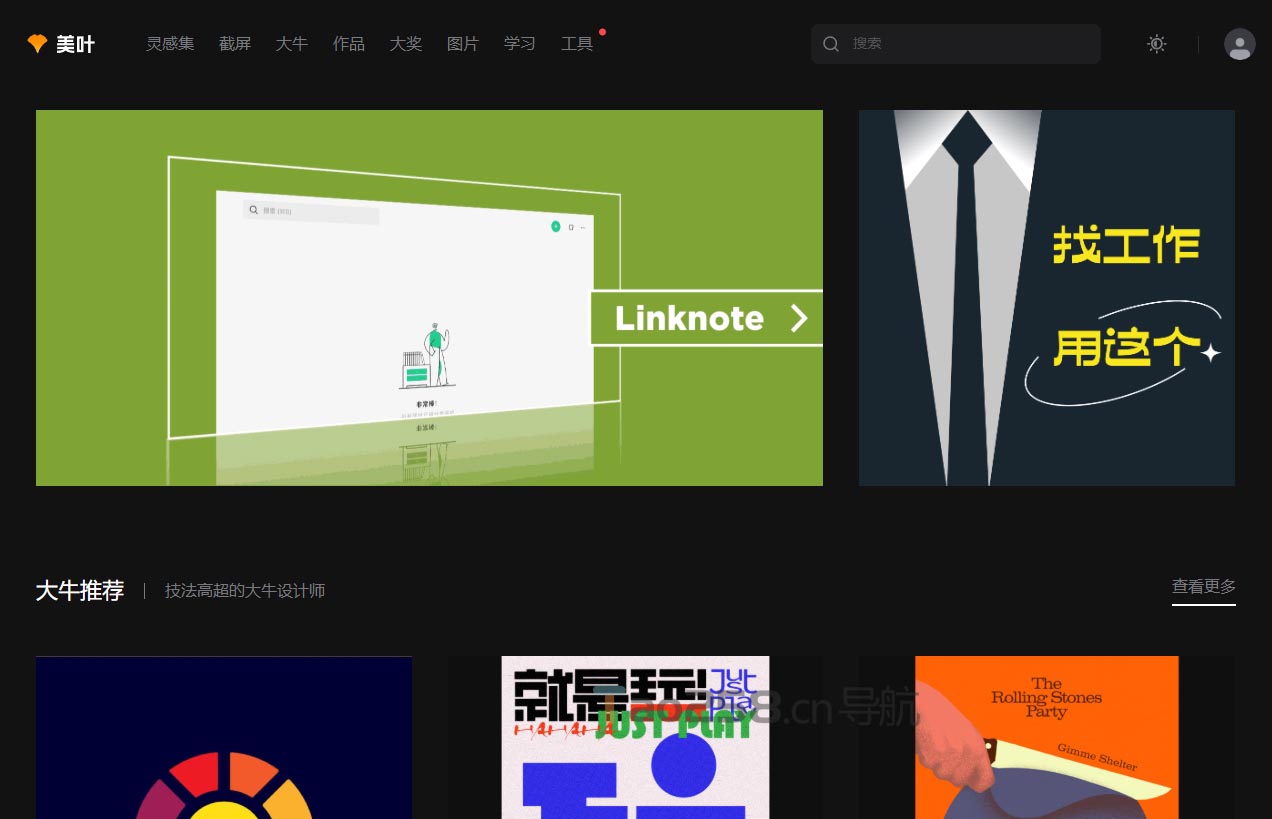Go to the 学习 navigation item
Image resolution: width=1272 pixels, height=819 pixels.
520,44
